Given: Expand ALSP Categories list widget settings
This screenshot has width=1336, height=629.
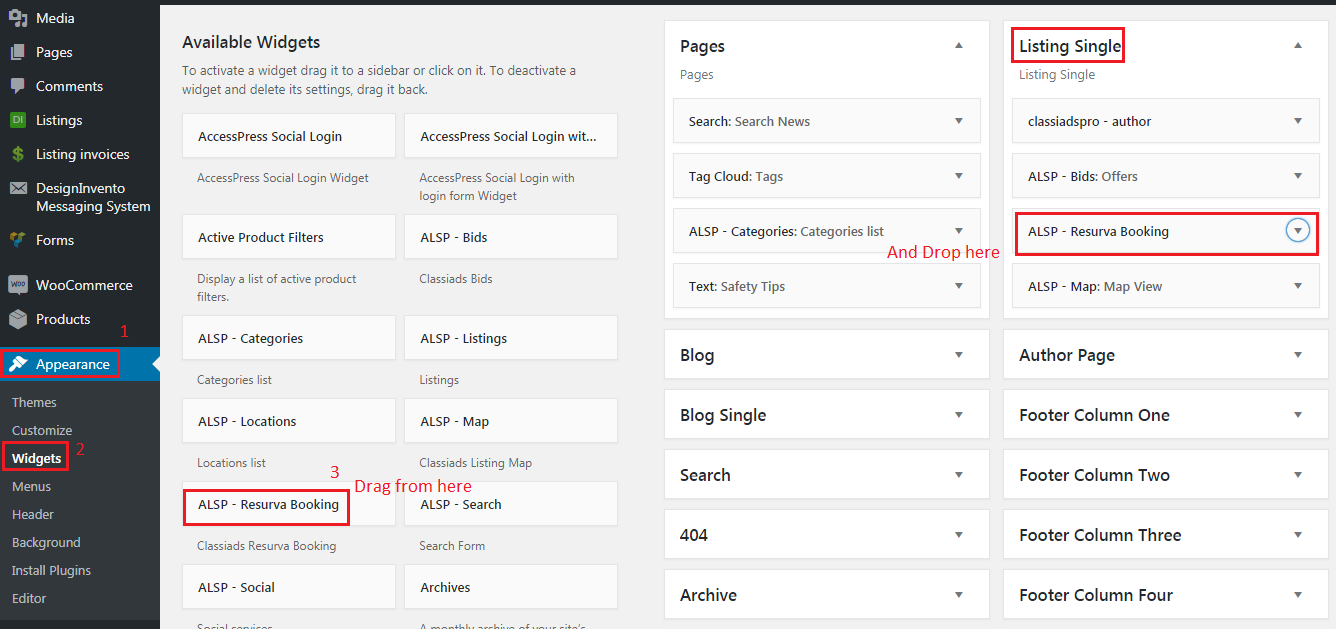Looking at the screenshot, I should pyautogui.click(x=959, y=231).
